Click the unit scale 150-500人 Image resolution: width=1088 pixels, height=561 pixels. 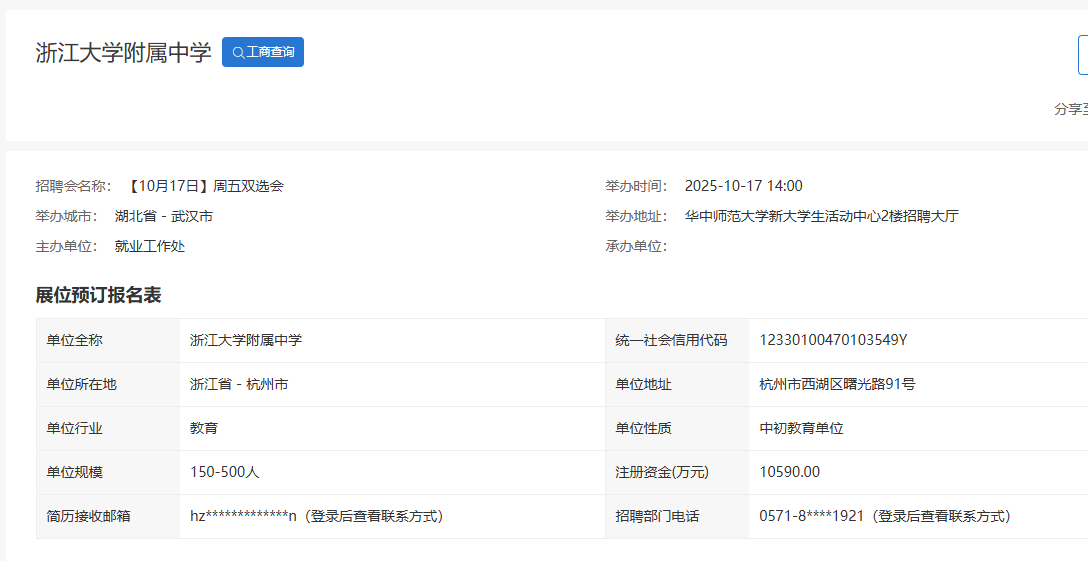(225, 472)
